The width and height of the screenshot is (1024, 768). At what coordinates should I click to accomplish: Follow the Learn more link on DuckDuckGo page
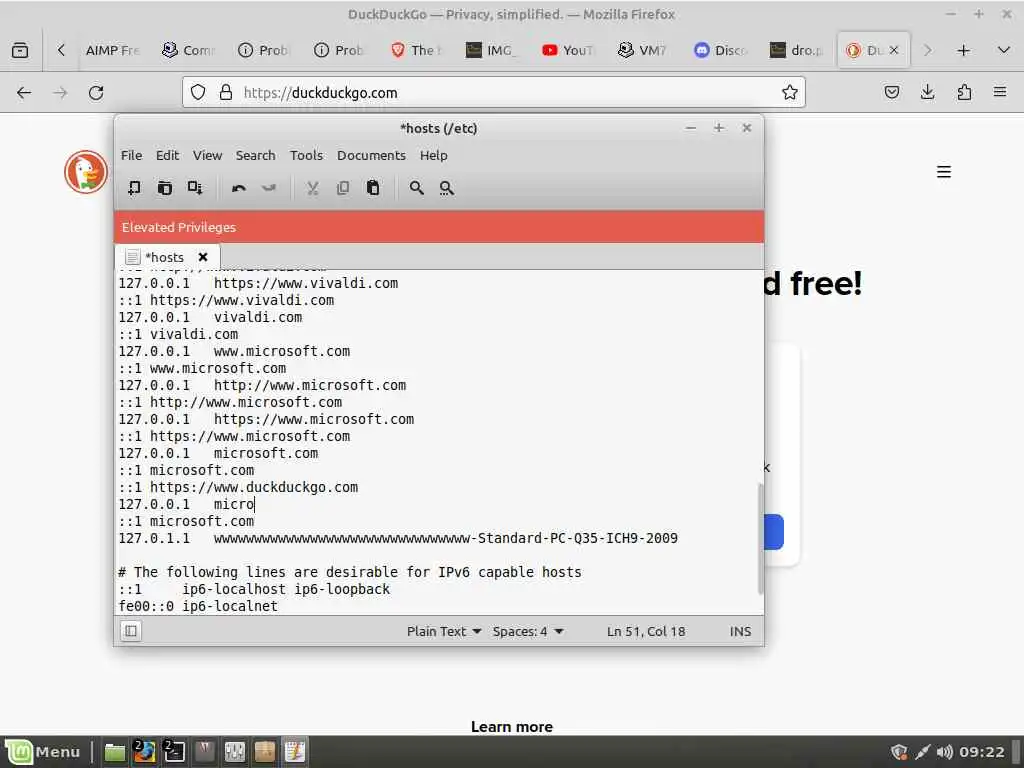(512, 727)
